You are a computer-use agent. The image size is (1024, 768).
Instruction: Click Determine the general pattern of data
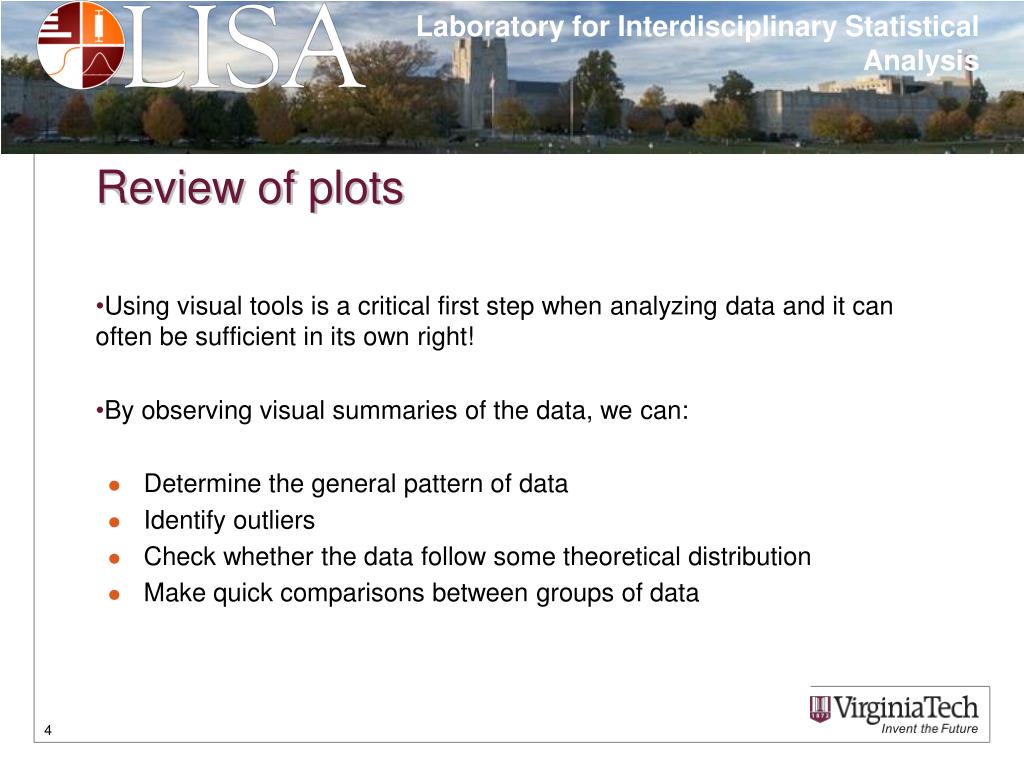(x=356, y=484)
